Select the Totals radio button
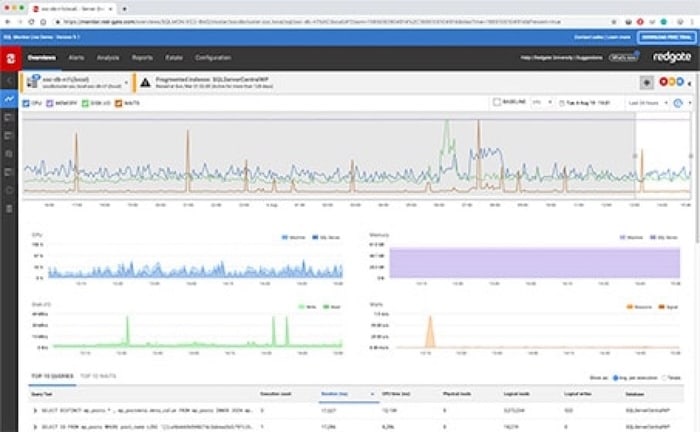 point(664,378)
